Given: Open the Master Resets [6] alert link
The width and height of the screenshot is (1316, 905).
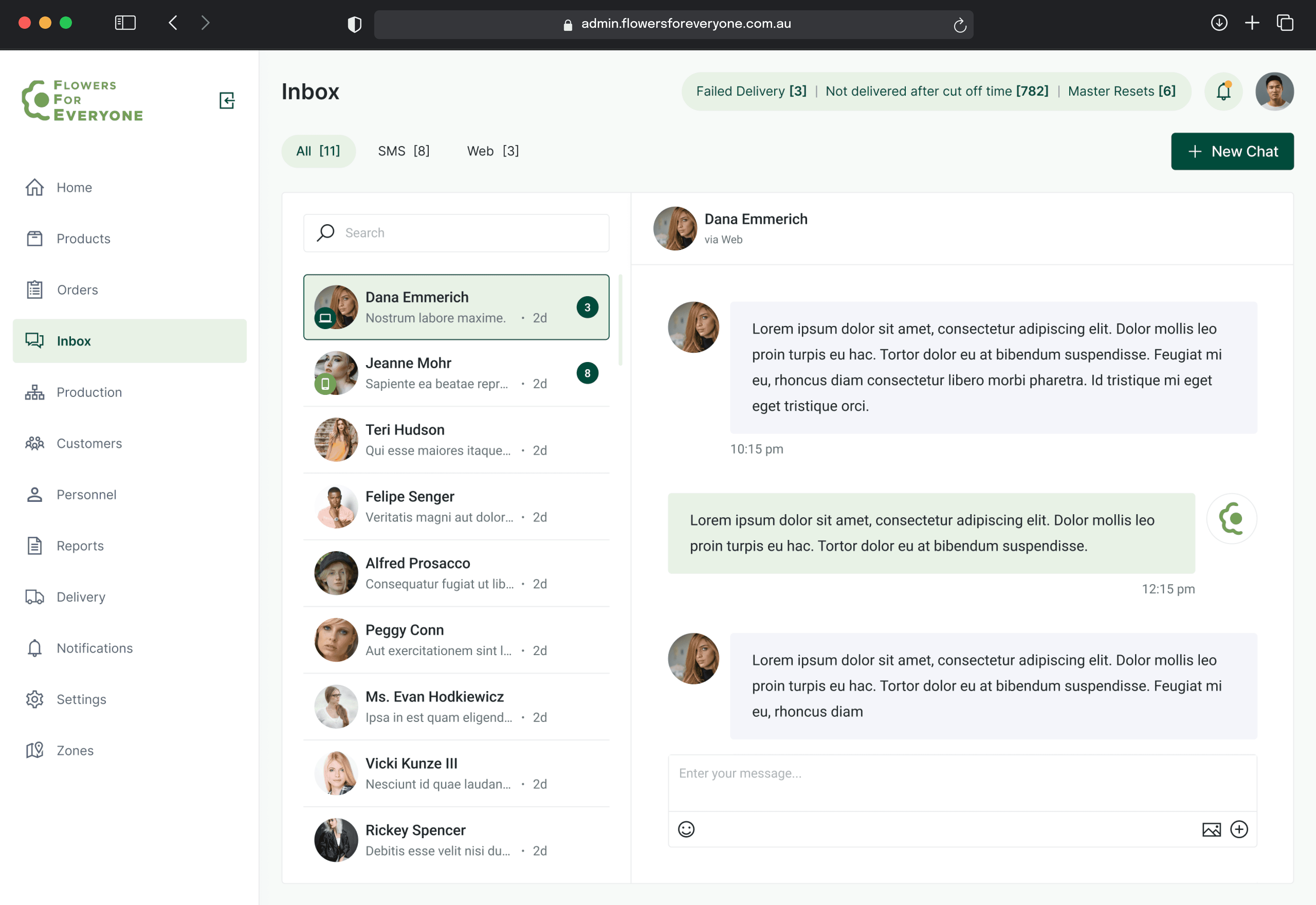Looking at the screenshot, I should click(1122, 91).
